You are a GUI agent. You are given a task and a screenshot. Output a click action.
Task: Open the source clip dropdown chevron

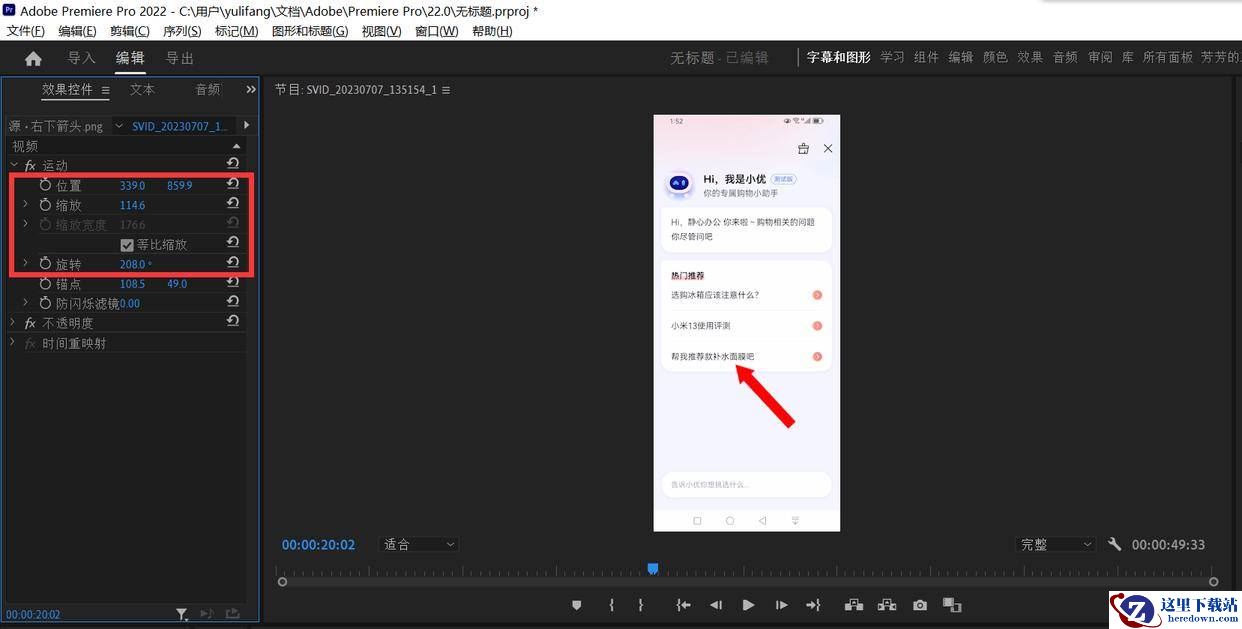coord(119,126)
